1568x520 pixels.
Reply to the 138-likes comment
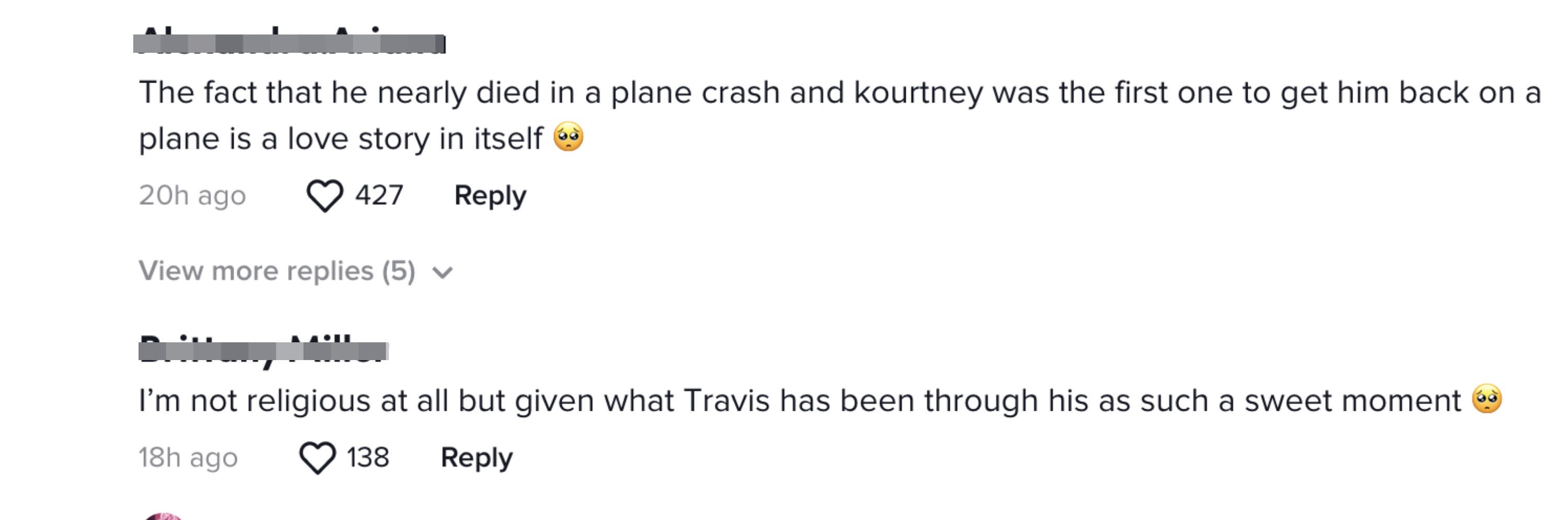click(477, 458)
